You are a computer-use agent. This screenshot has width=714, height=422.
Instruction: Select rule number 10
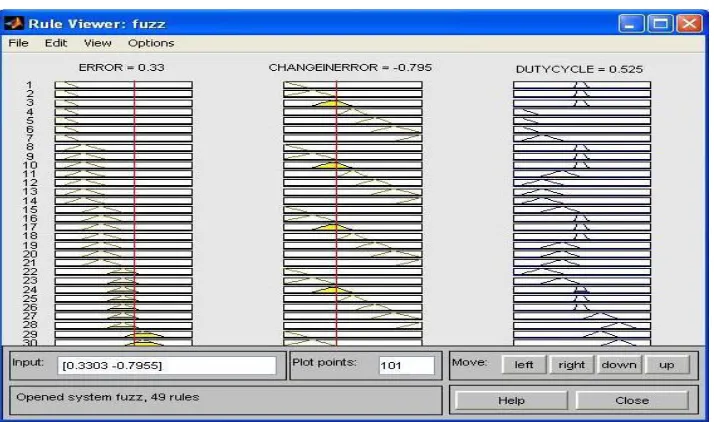click(x=30, y=165)
